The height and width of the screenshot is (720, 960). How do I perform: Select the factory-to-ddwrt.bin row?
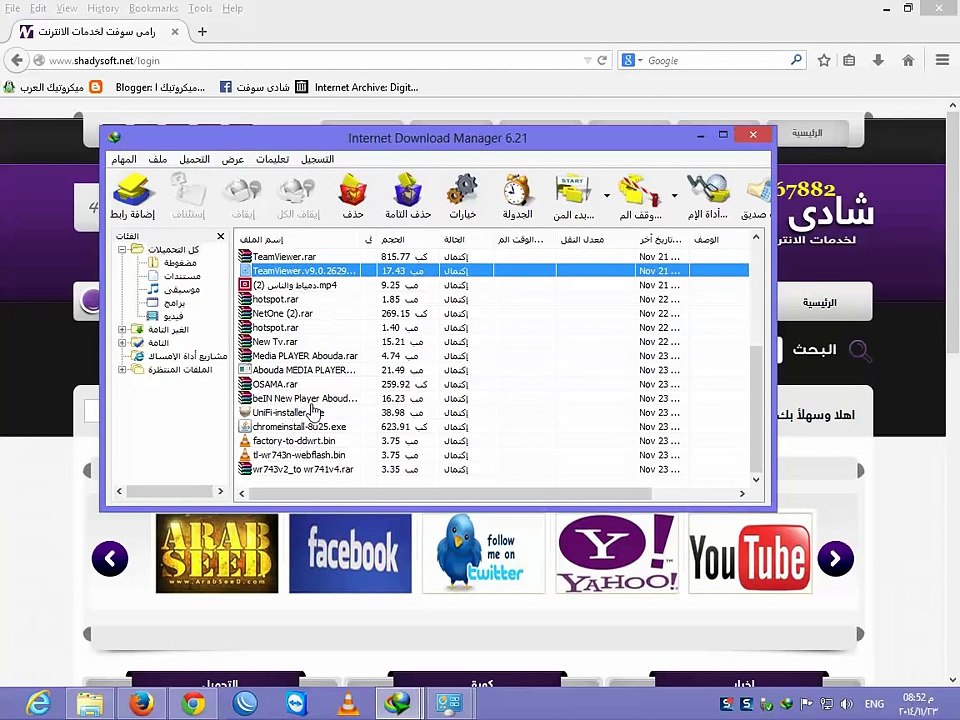pos(493,441)
